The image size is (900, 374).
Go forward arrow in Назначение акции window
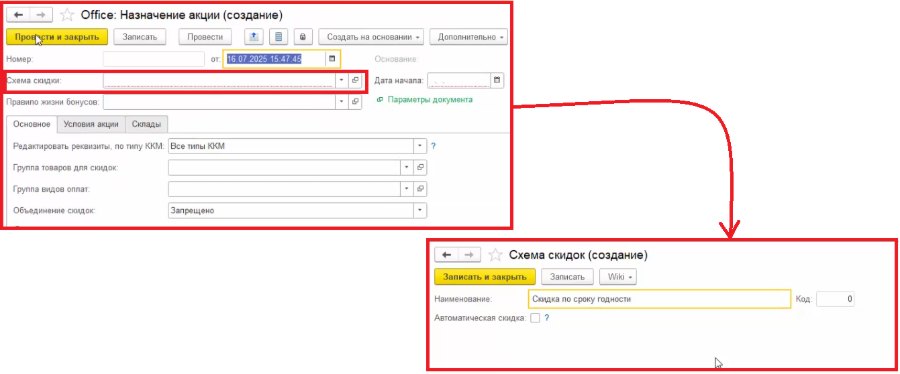tap(41, 15)
